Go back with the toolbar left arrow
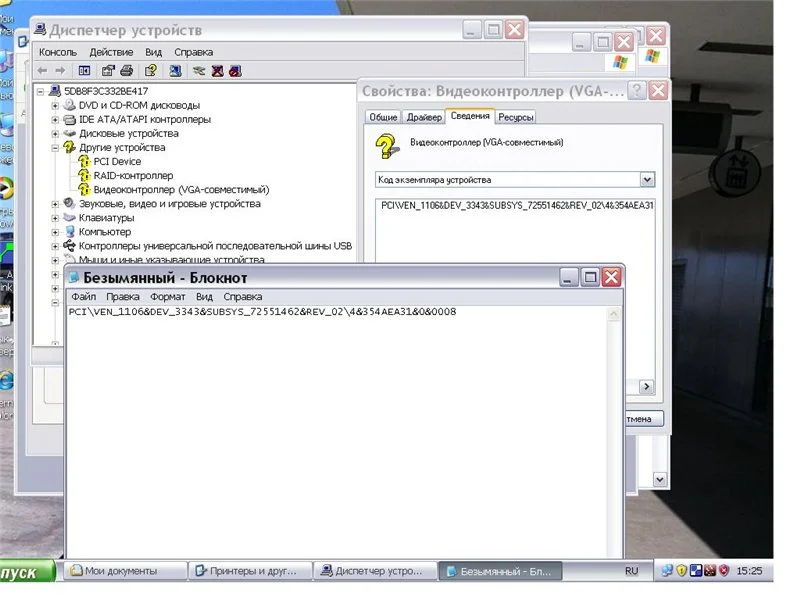 [x=42, y=71]
